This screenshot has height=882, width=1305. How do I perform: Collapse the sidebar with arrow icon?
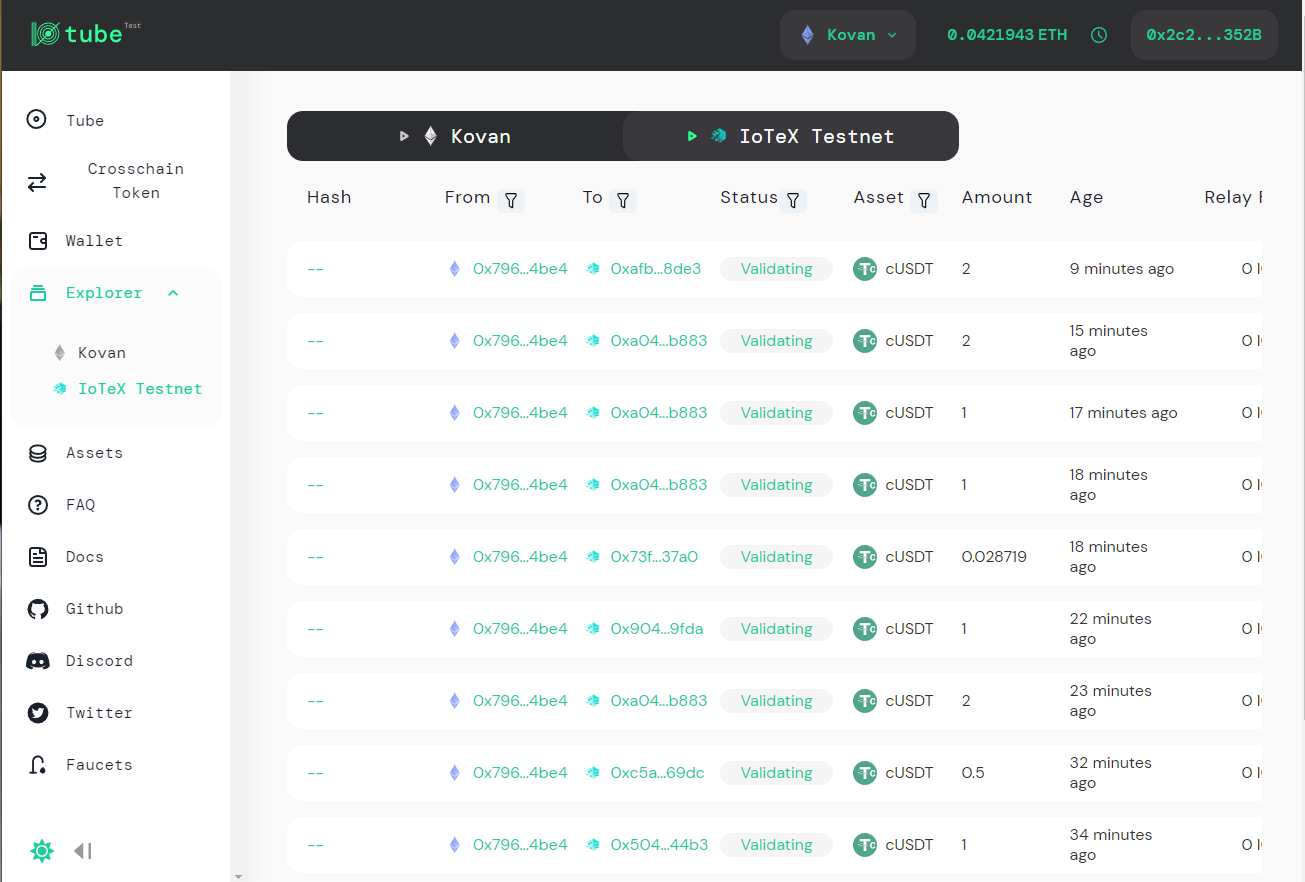pyautogui.click(x=83, y=851)
